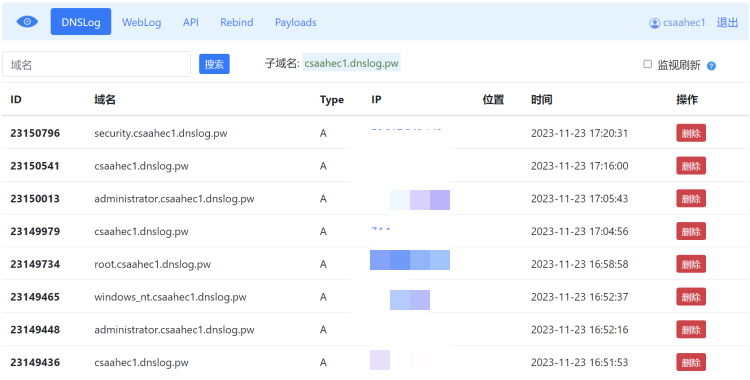Viewport: 750px width, 380px height.
Task: Enable the 监视刷新 checkbox
Action: click(648, 64)
